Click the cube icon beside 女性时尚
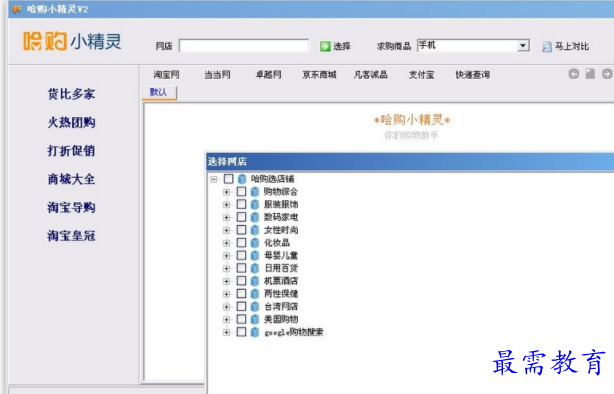Image resolution: width=614 pixels, height=394 pixels. (x=255, y=230)
